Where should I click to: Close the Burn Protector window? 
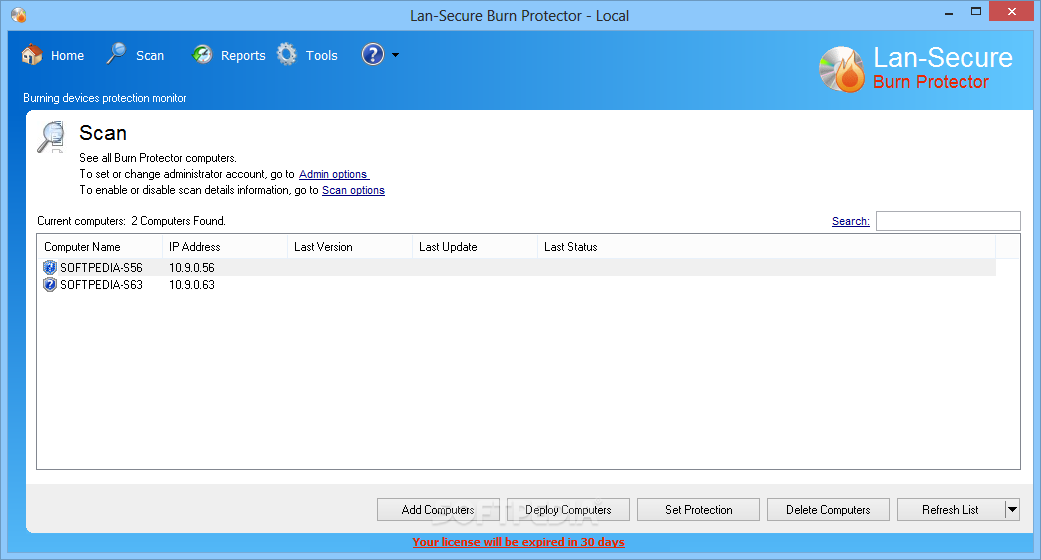(x=1012, y=11)
